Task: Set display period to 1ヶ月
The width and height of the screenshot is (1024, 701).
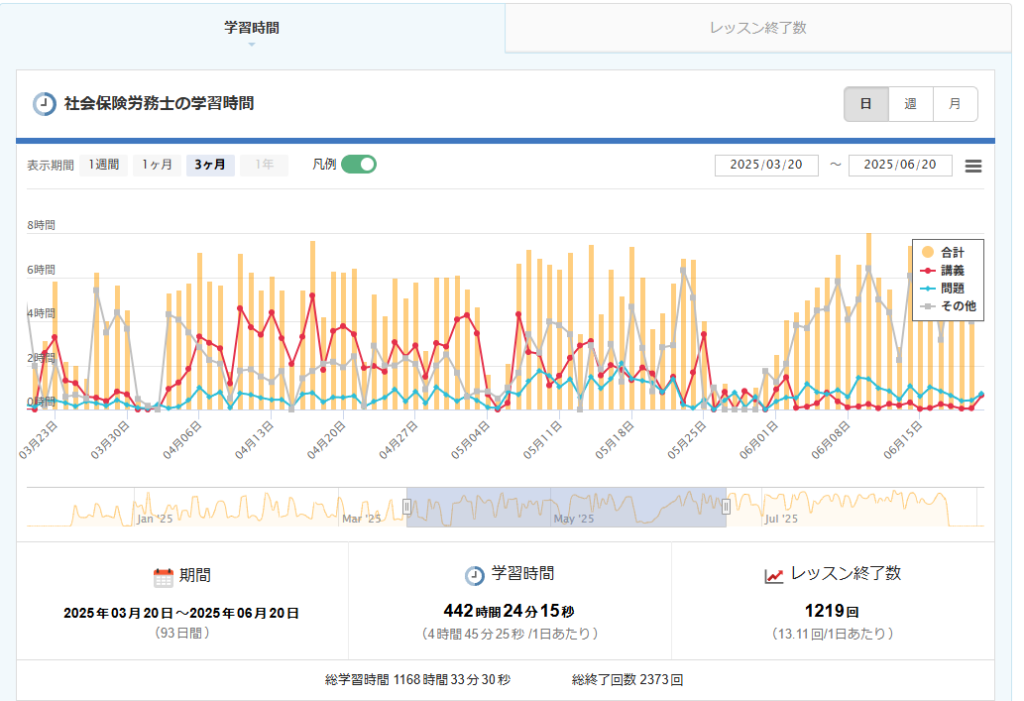Action: tap(157, 165)
